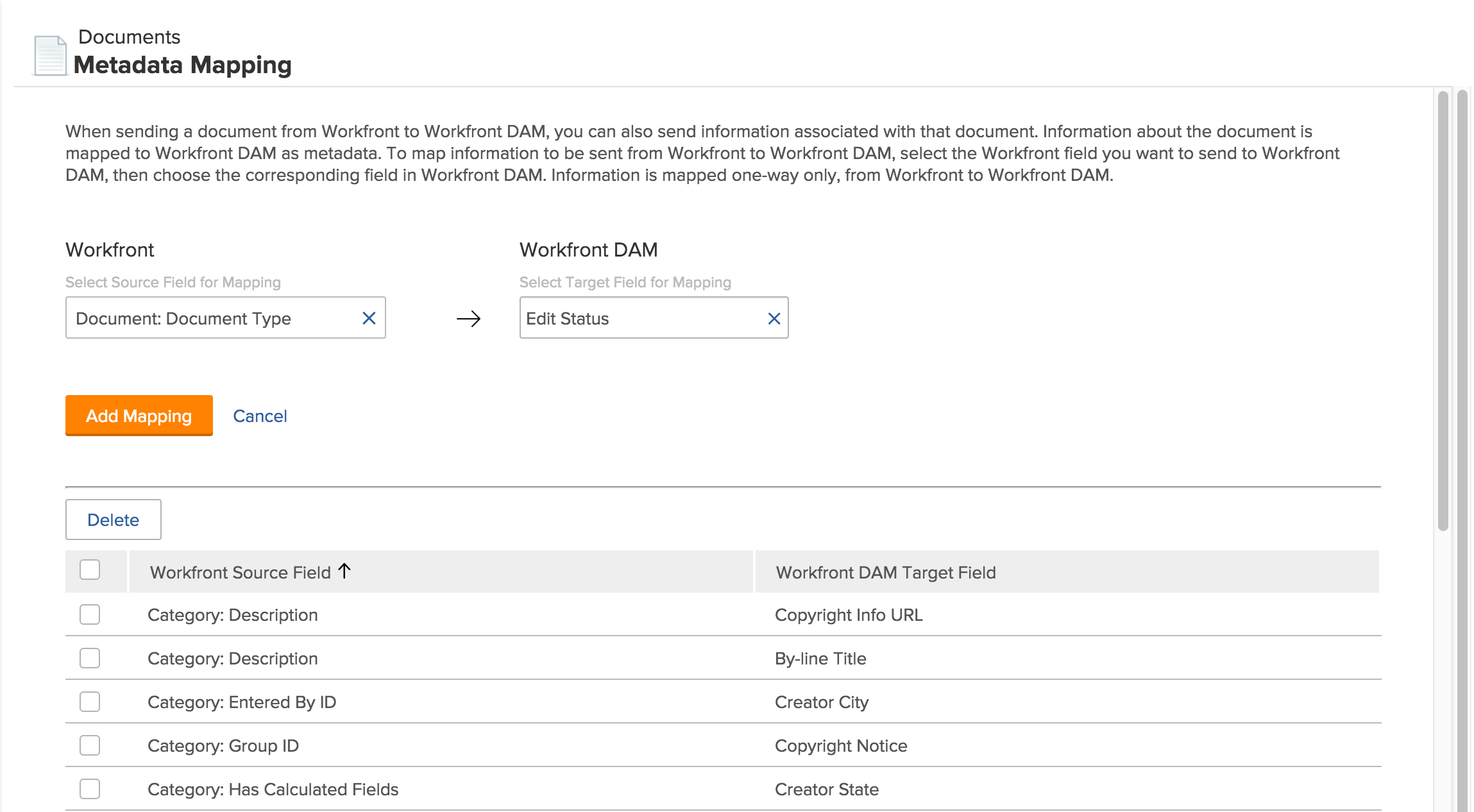Check the Has Calculated Fields row
Screen dimensions: 1474x812
point(90,789)
